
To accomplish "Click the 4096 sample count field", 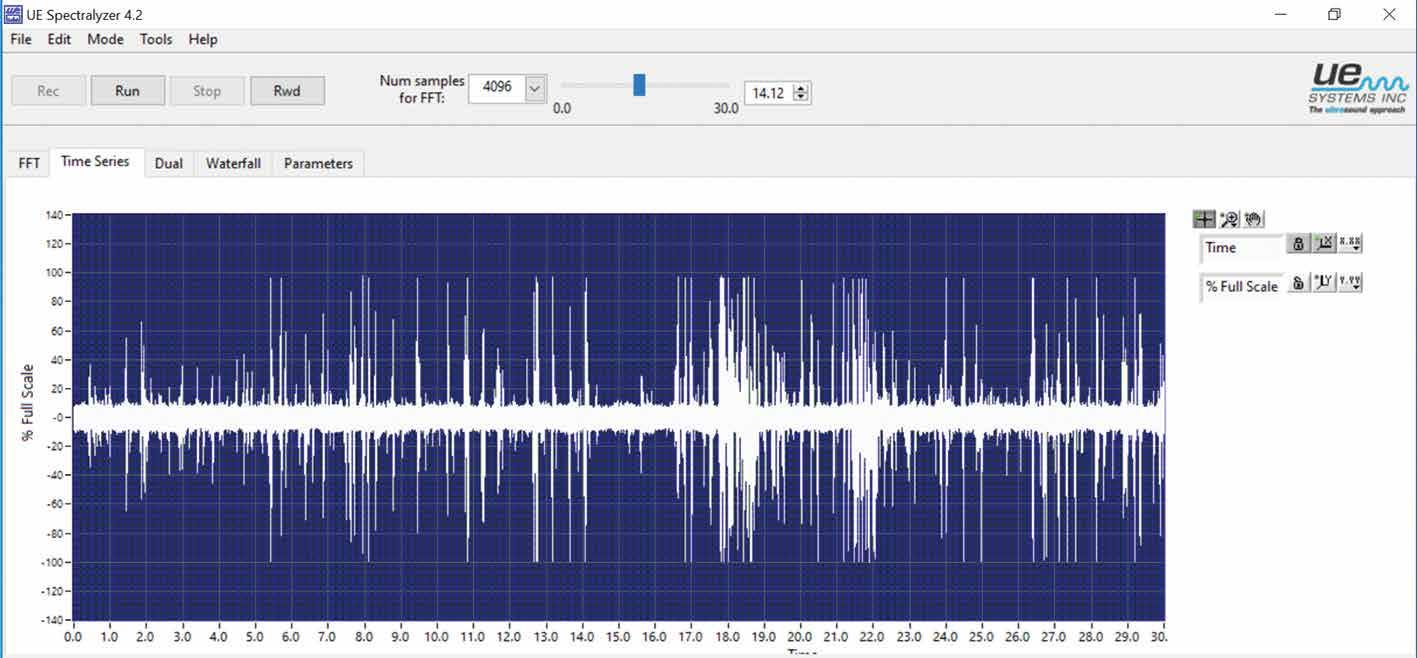I will click(497, 88).
